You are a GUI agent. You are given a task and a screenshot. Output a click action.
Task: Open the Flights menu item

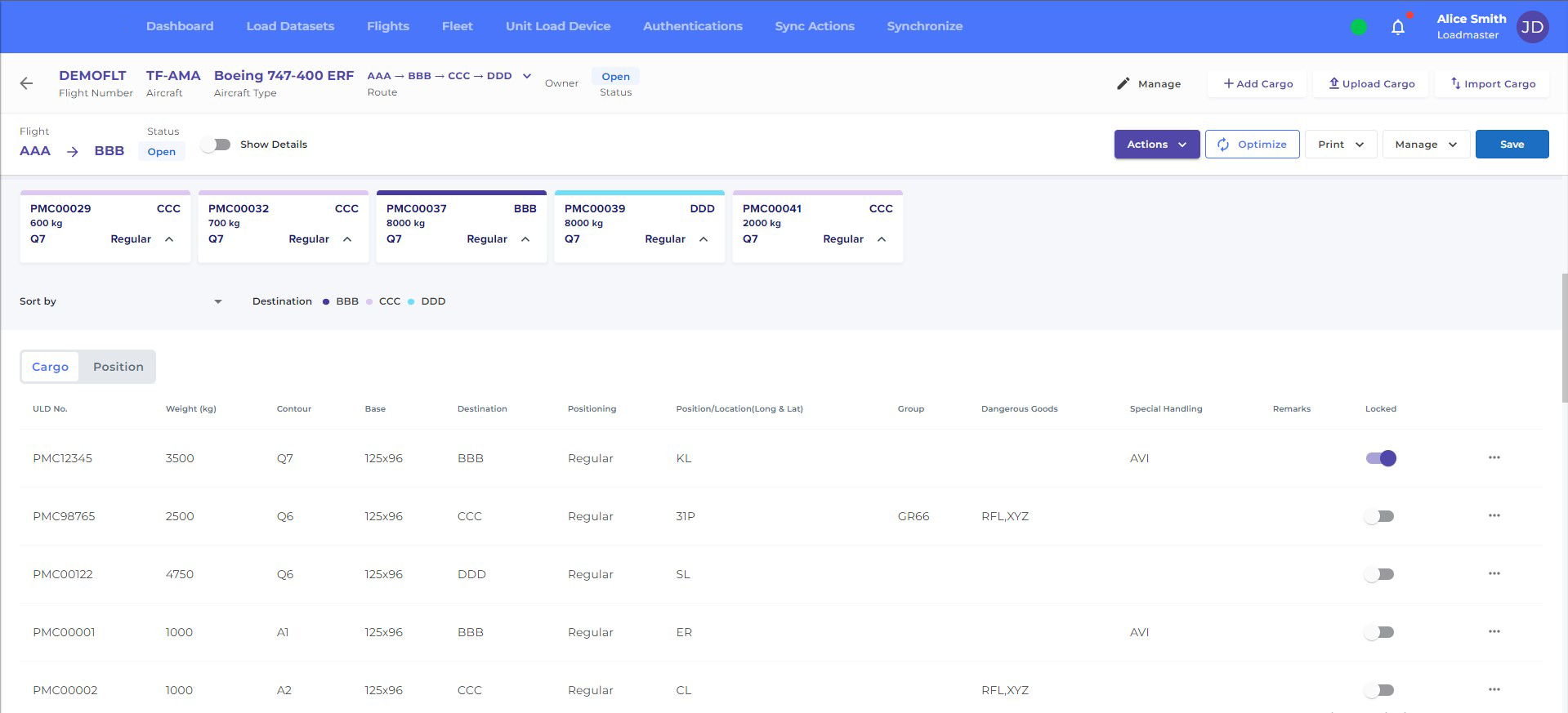pyautogui.click(x=388, y=26)
